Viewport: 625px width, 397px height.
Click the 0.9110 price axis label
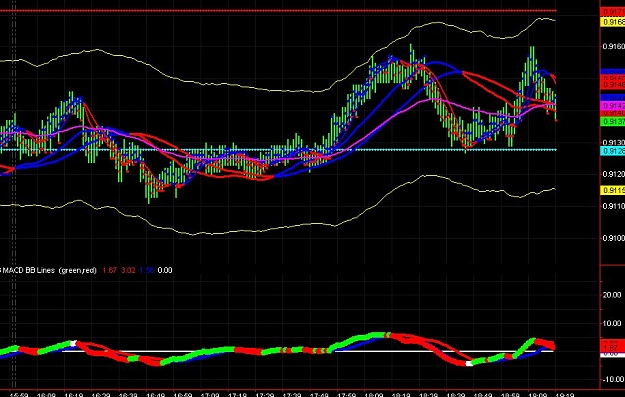(x=614, y=206)
